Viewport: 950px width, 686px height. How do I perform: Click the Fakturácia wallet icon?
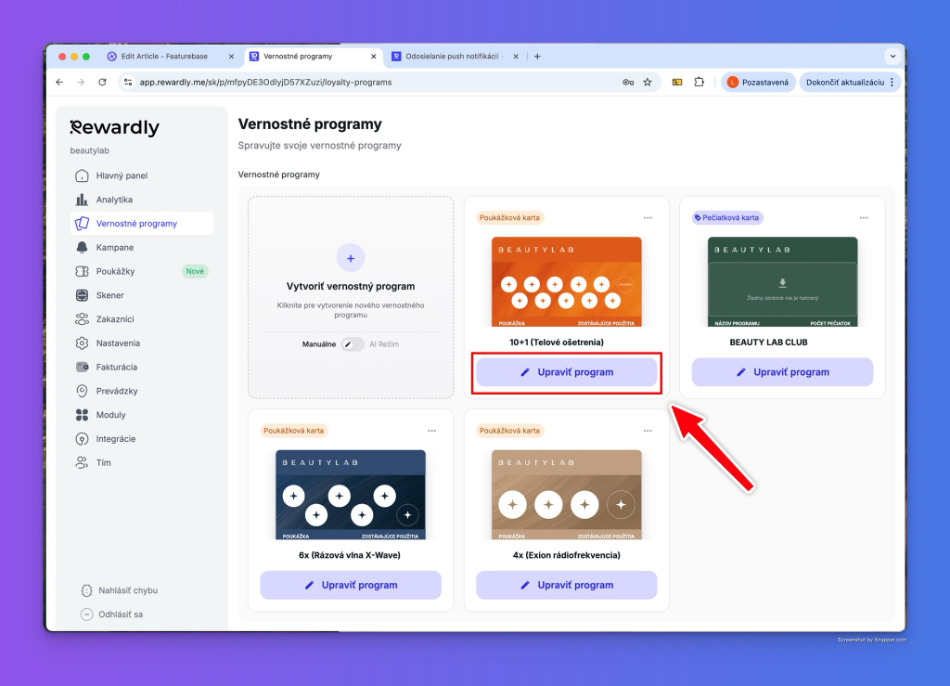(82, 367)
